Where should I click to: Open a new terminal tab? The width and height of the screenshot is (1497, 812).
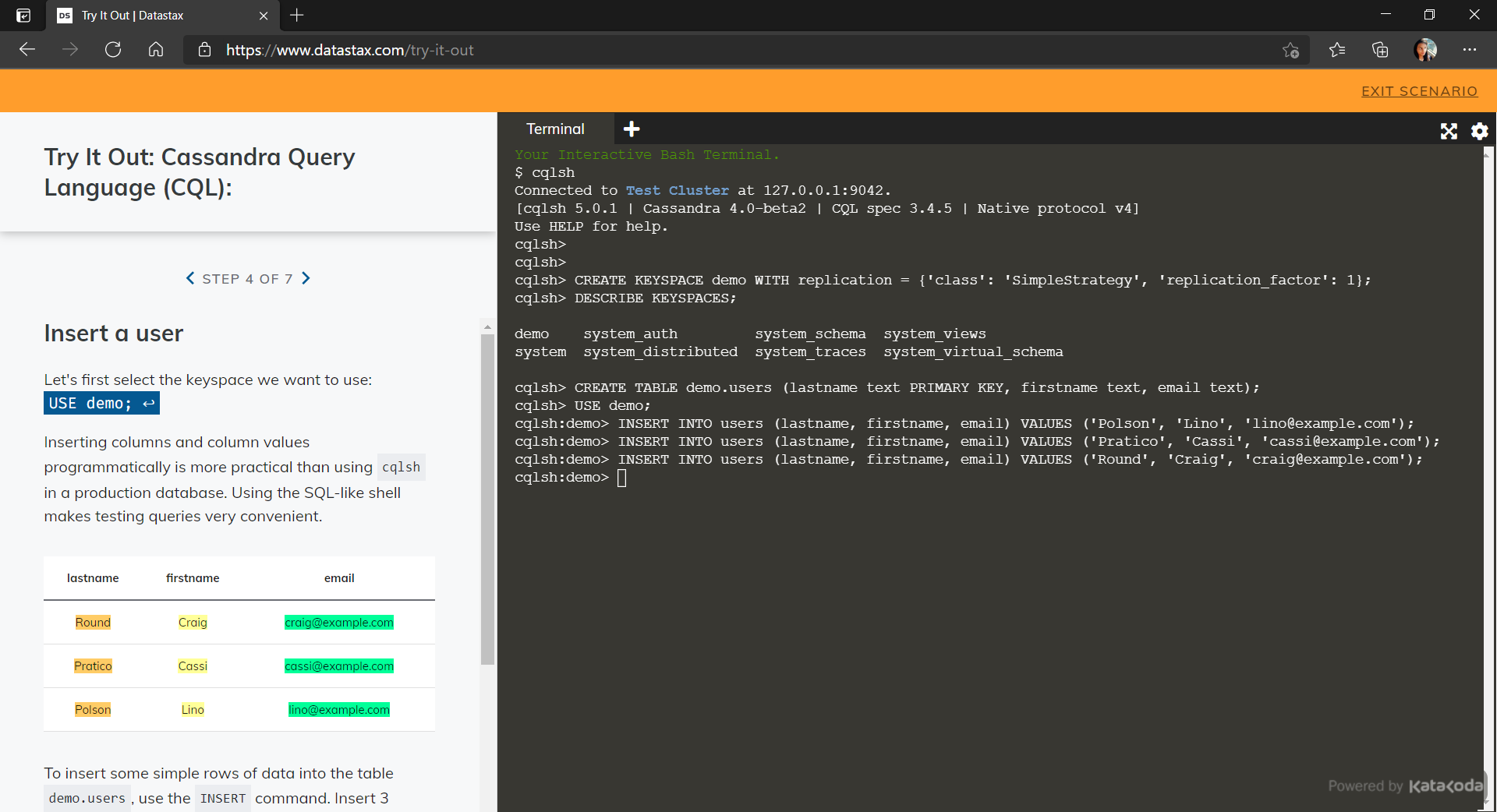pyautogui.click(x=631, y=129)
